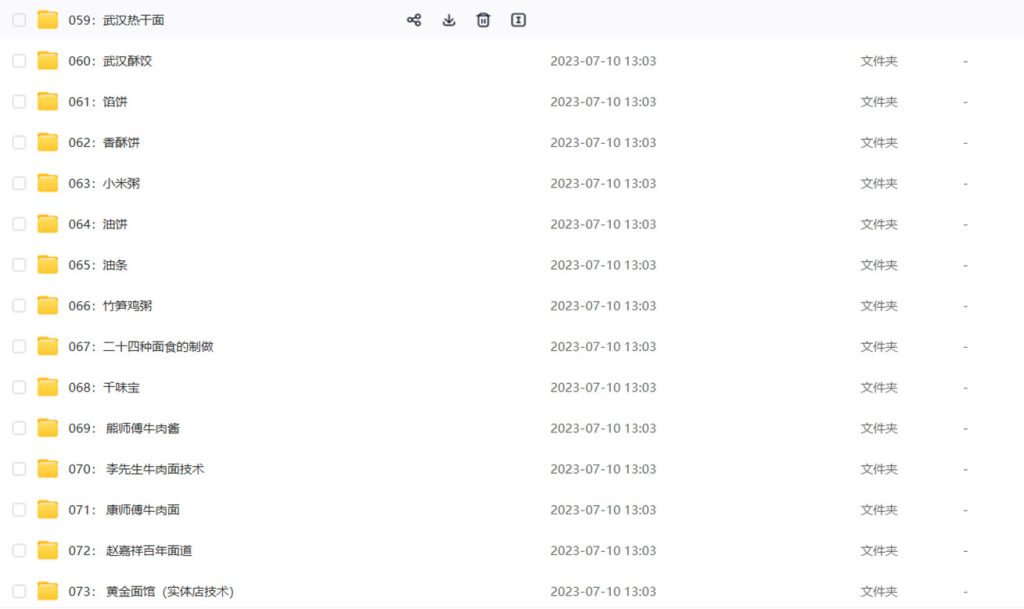
Task: Open the folder name 060：武汉酥饺
Action: pos(110,61)
